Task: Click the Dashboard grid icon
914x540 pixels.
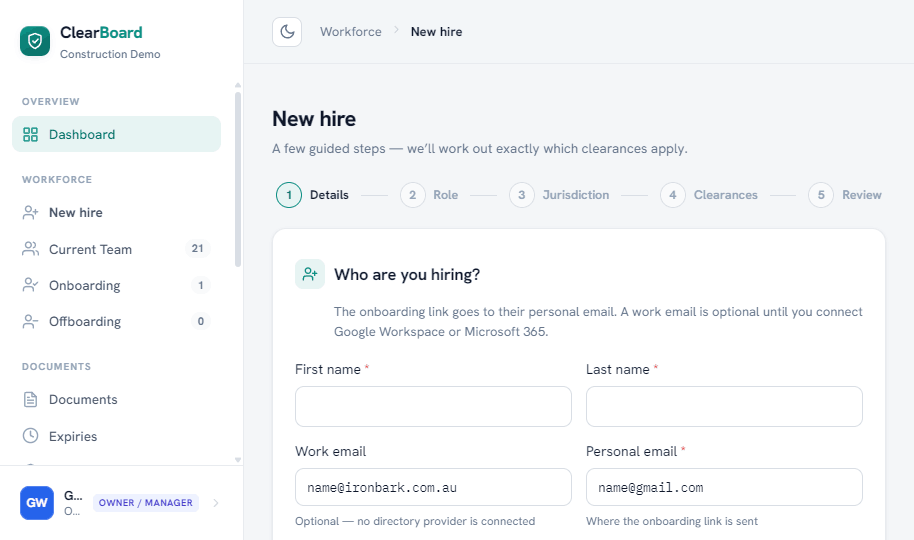Action: pyautogui.click(x=30, y=135)
